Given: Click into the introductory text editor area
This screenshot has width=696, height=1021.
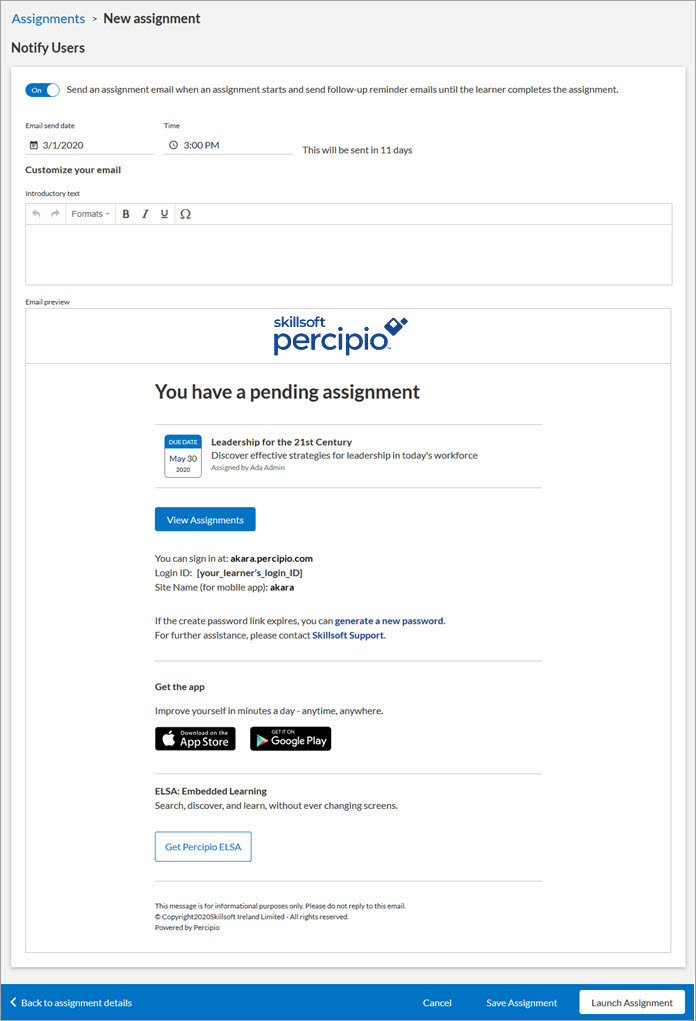Looking at the screenshot, I should pyautogui.click(x=348, y=254).
